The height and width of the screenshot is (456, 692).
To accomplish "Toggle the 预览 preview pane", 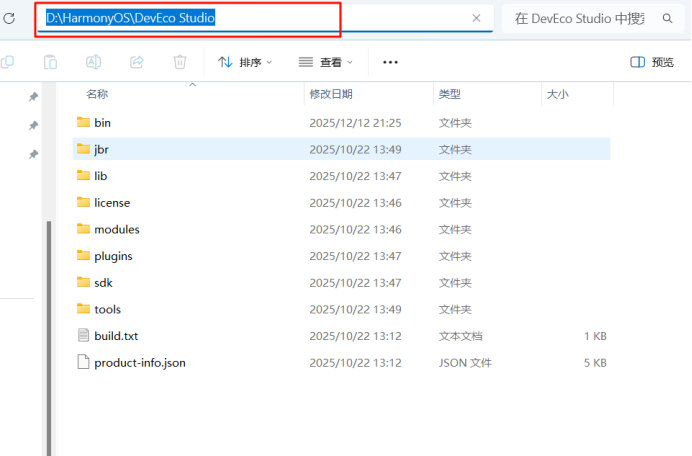I will 652,62.
